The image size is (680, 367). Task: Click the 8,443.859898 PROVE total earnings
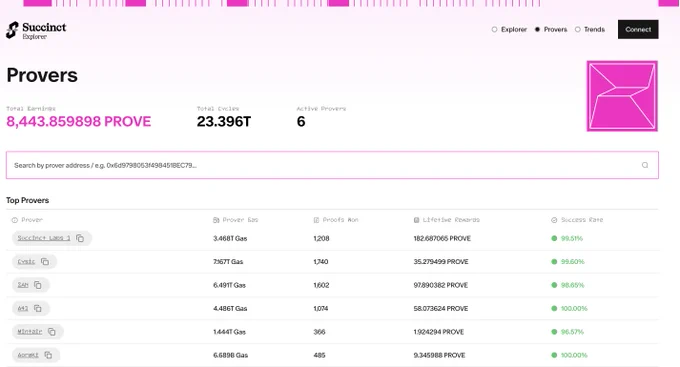[x=78, y=121]
